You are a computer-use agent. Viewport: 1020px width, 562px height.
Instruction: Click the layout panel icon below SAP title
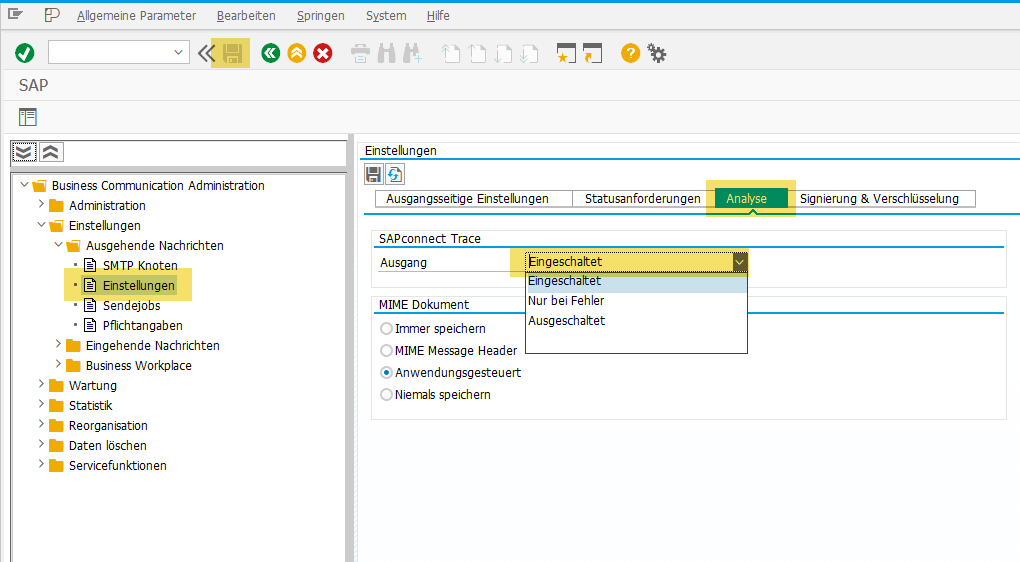(28, 117)
